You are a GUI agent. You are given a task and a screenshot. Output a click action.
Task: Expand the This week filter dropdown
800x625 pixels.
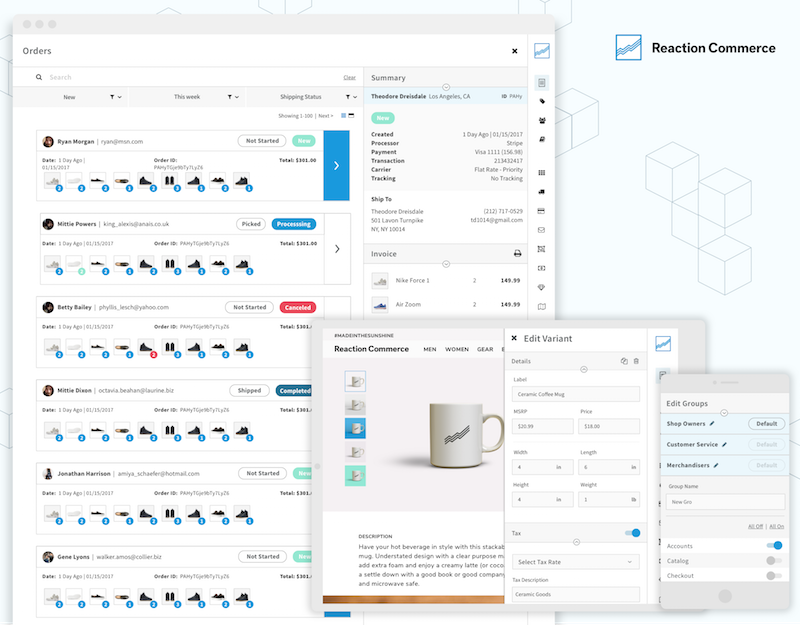234,97
